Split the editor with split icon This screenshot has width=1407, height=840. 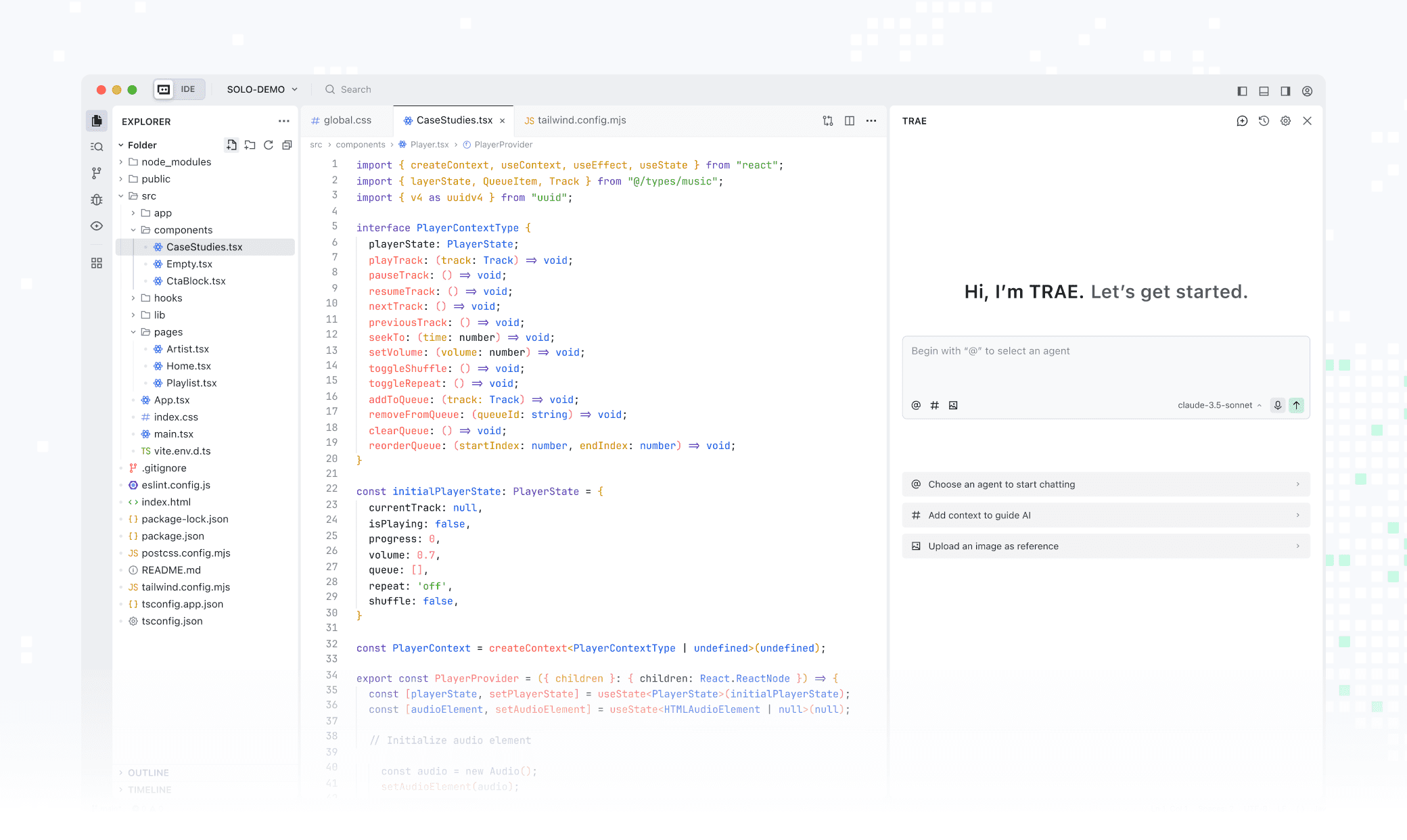[x=850, y=121]
